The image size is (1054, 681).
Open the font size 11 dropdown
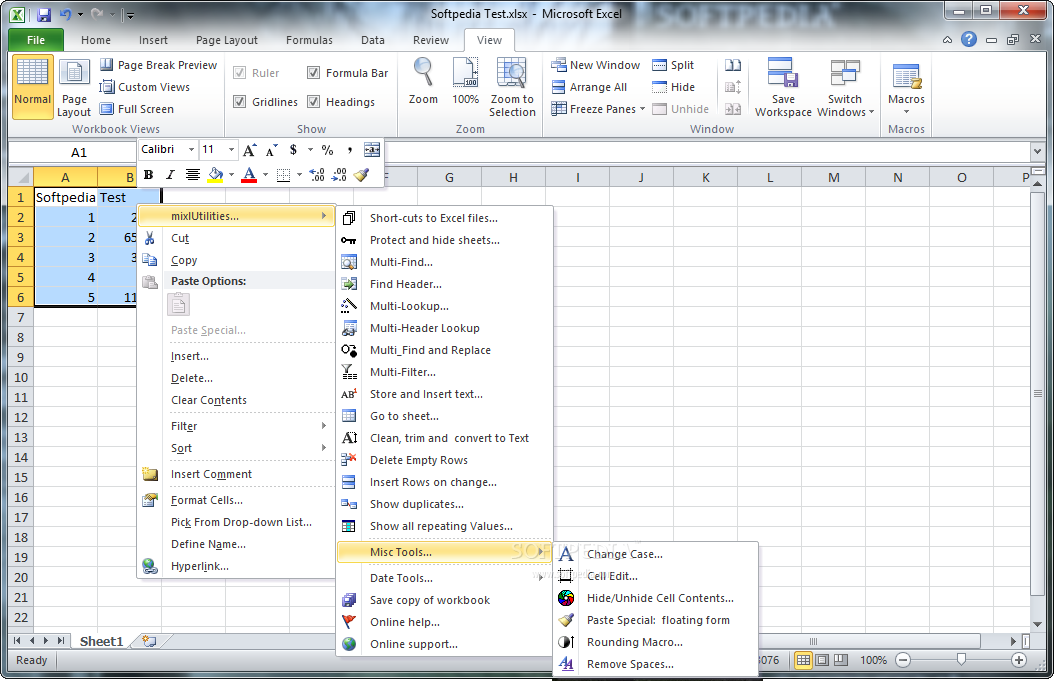tap(231, 150)
